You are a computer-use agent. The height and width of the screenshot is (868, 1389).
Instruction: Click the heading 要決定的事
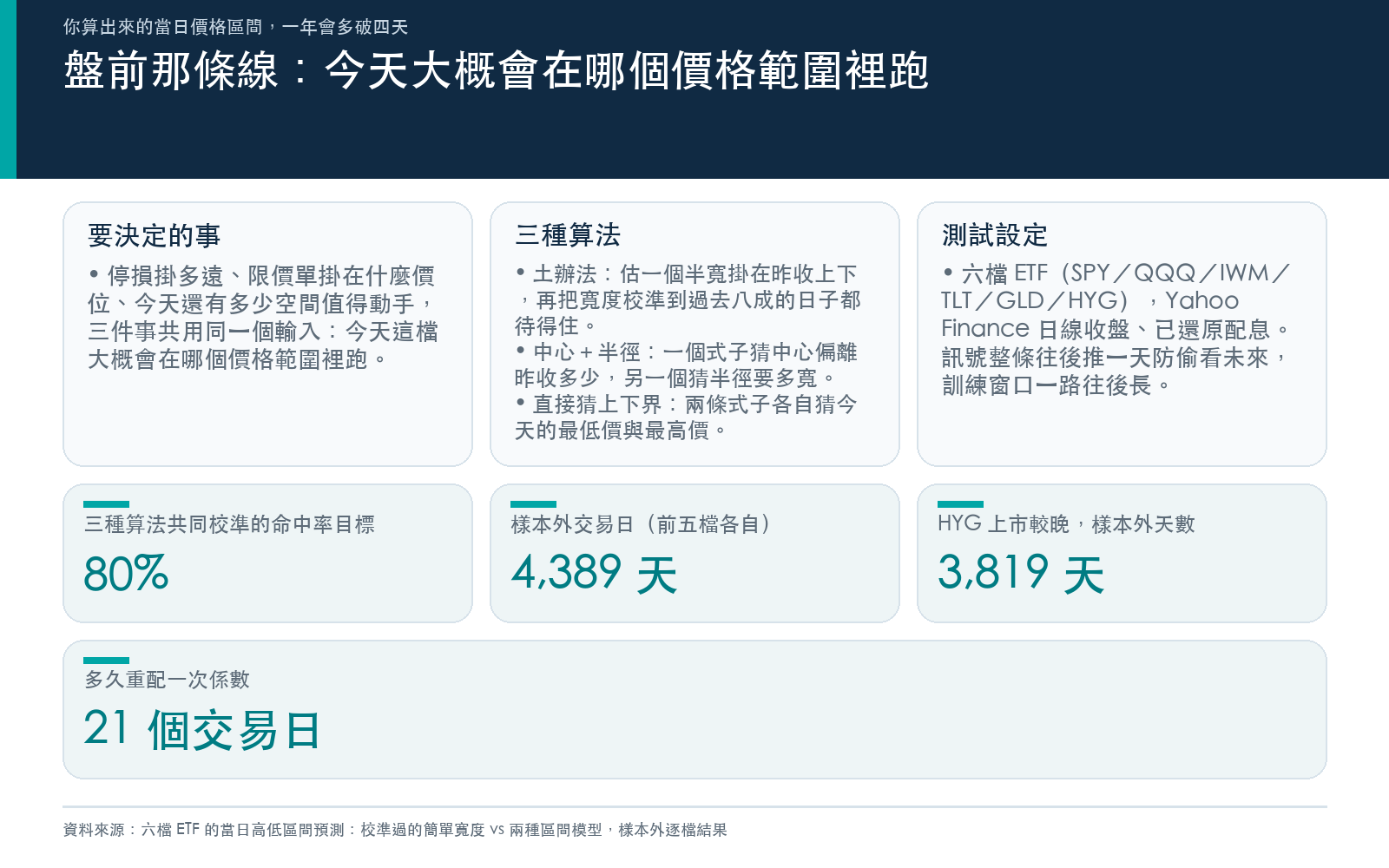[x=155, y=235]
